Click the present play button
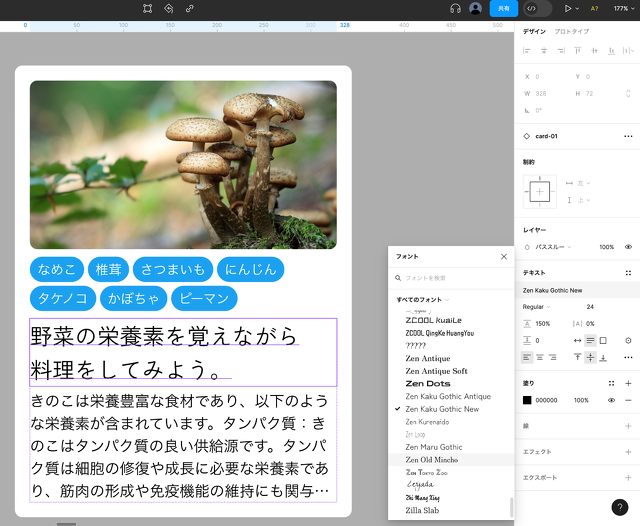This screenshot has height=526, width=640. click(x=568, y=8)
